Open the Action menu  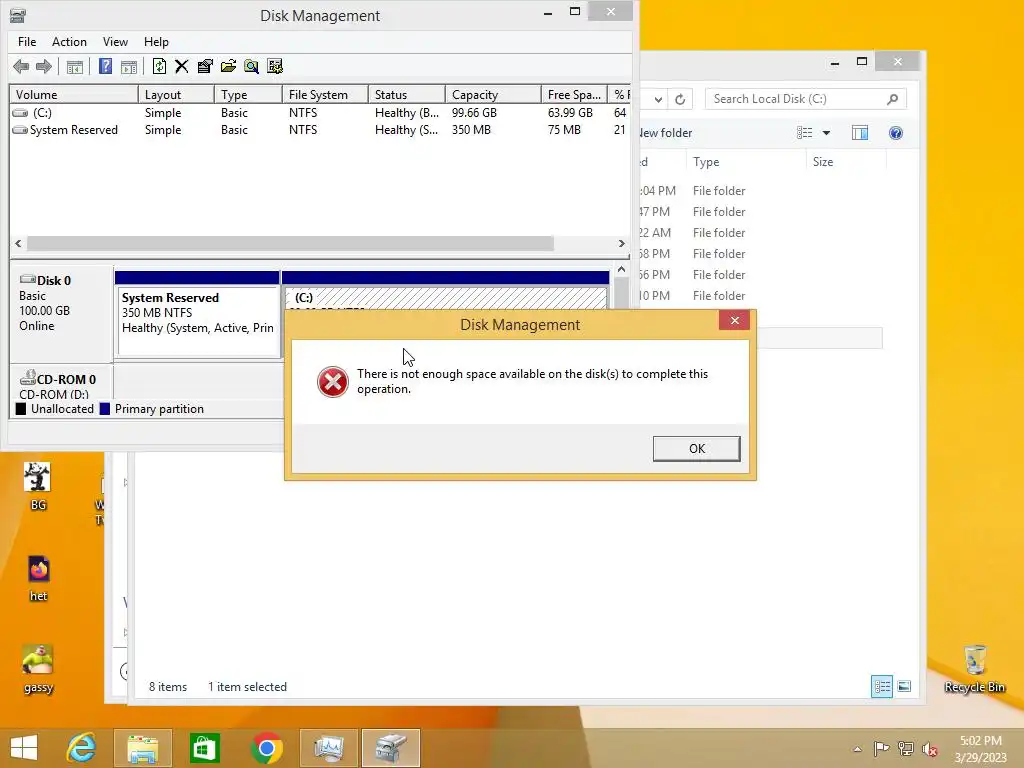point(69,42)
